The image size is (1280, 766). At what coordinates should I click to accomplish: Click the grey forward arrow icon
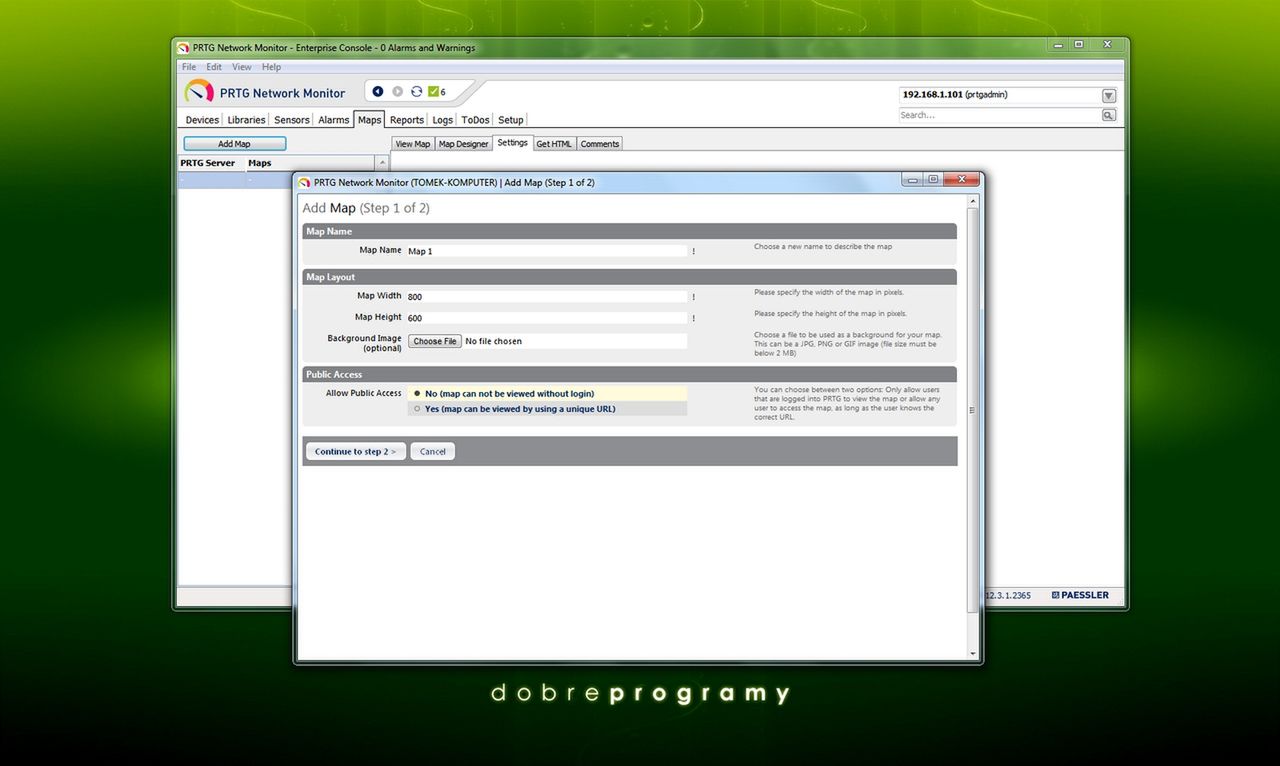397,92
